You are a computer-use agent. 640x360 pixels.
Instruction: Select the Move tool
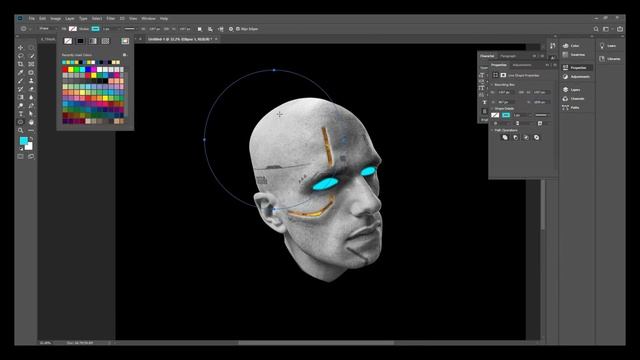[x=20, y=48]
